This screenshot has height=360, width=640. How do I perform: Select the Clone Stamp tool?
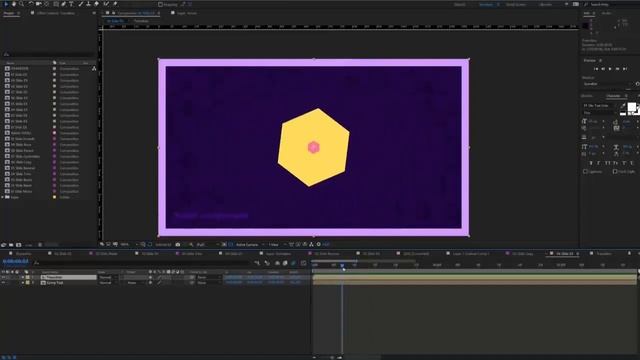[89, 4]
